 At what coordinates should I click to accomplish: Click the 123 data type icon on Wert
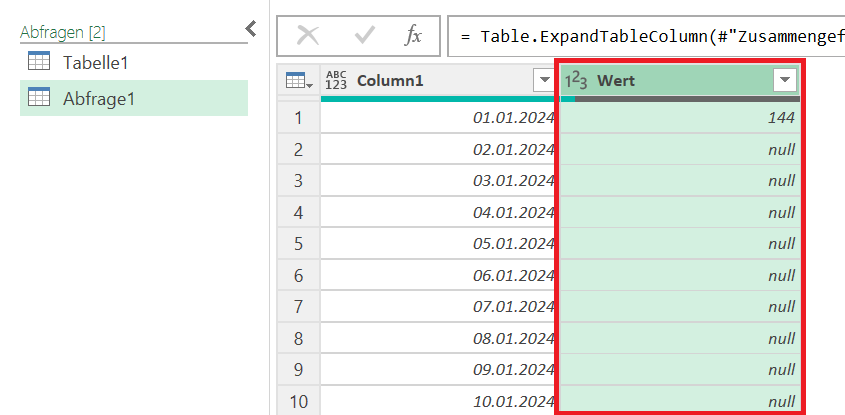(576, 81)
